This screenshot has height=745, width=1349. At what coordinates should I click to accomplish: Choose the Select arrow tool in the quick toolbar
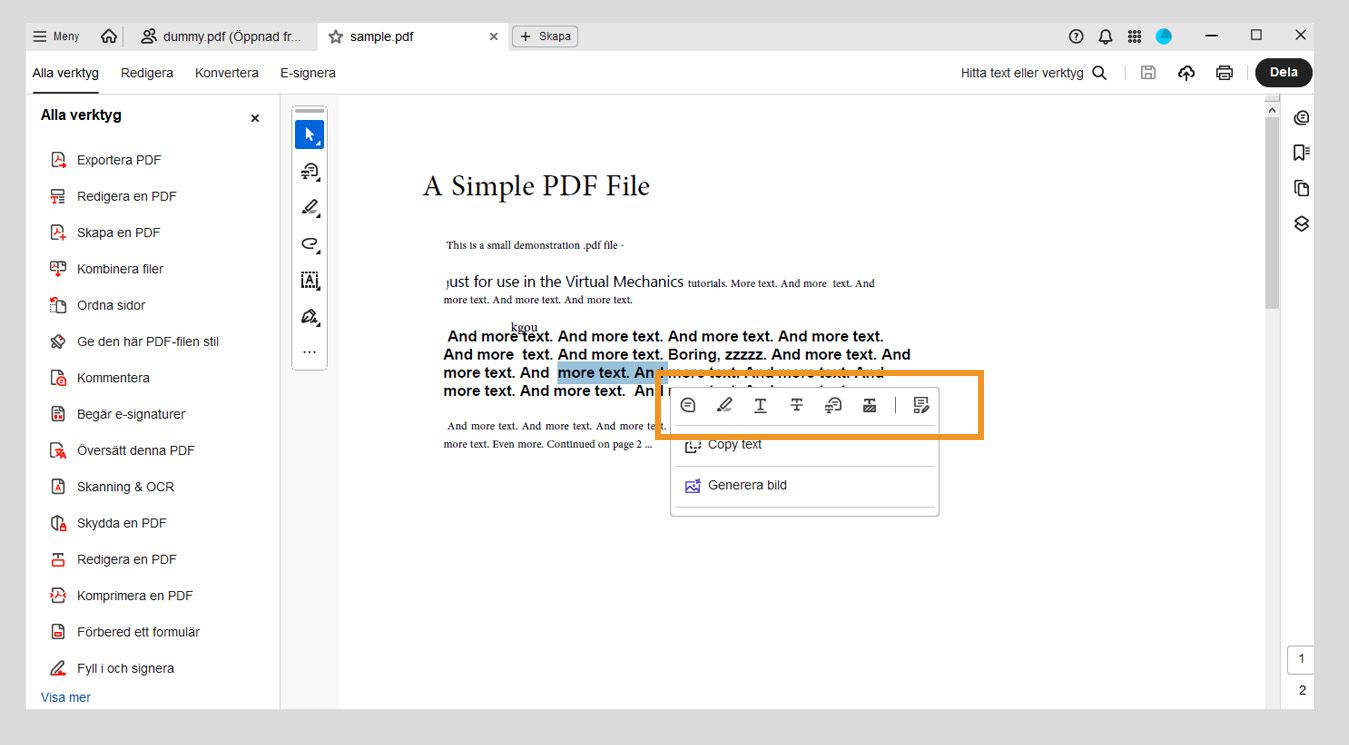(309, 135)
